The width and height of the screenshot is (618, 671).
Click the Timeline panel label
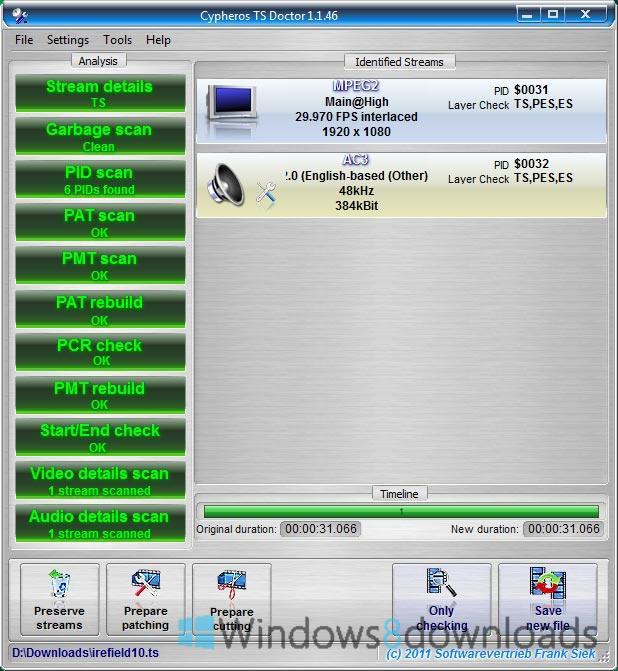(399, 494)
